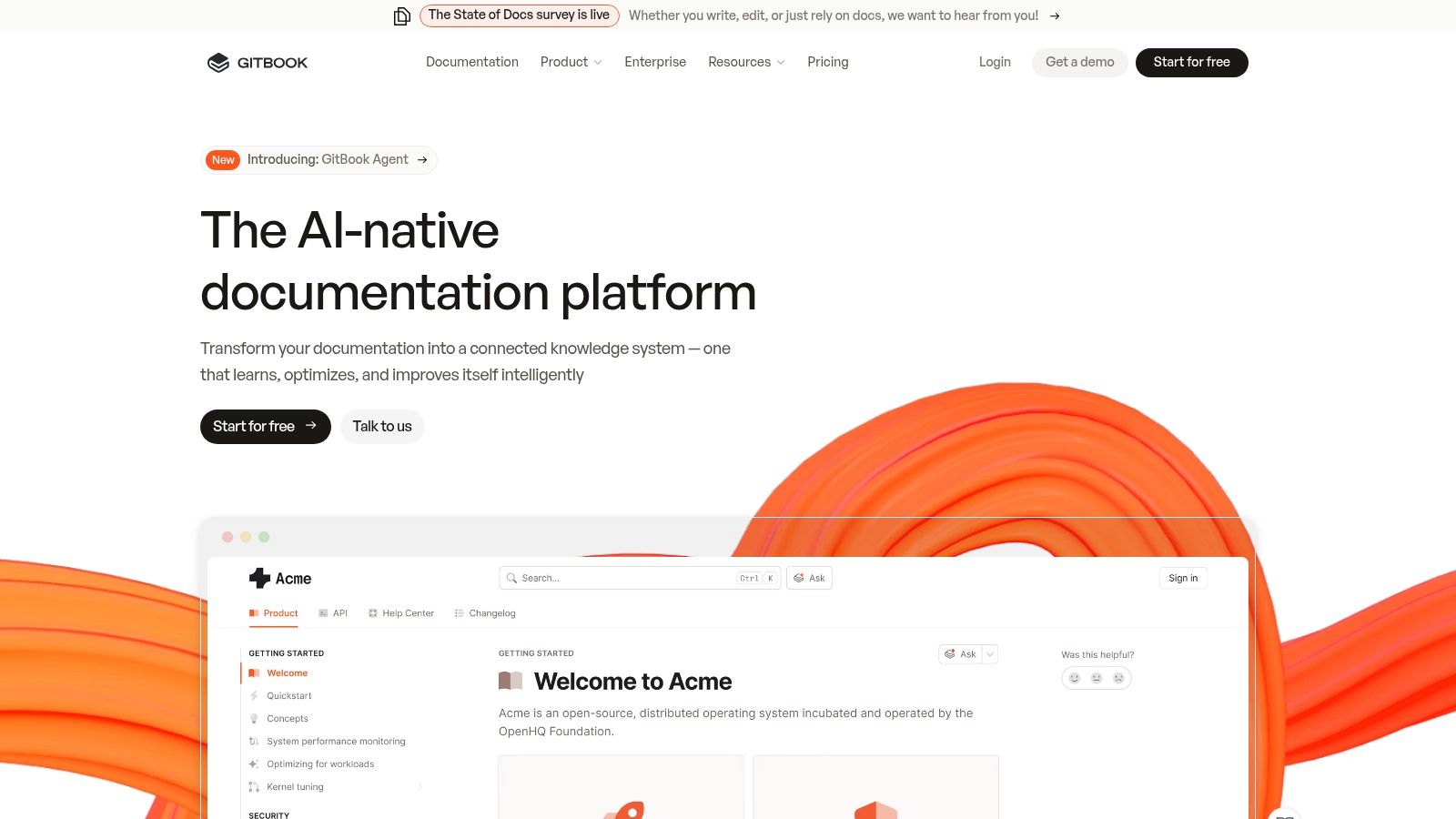Open the Product dropdown menu
This screenshot has height=819, width=1456.
570,62
